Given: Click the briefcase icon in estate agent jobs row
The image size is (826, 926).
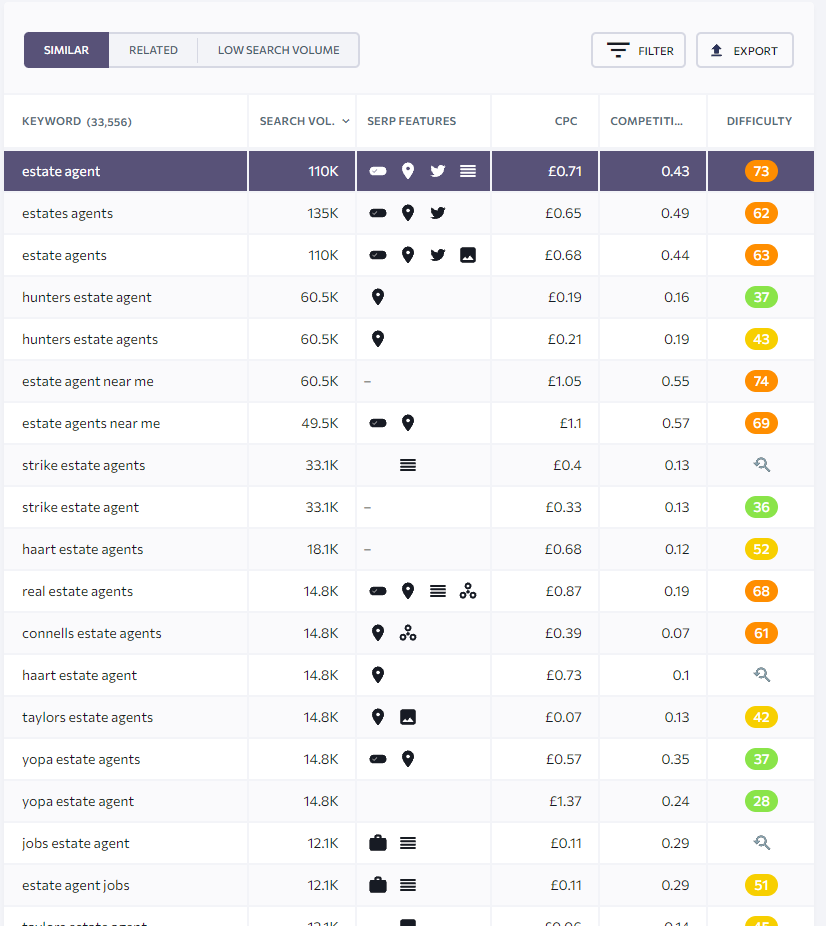Looking at the screenshot, I should pyautogui.click(x=378, y=885).
